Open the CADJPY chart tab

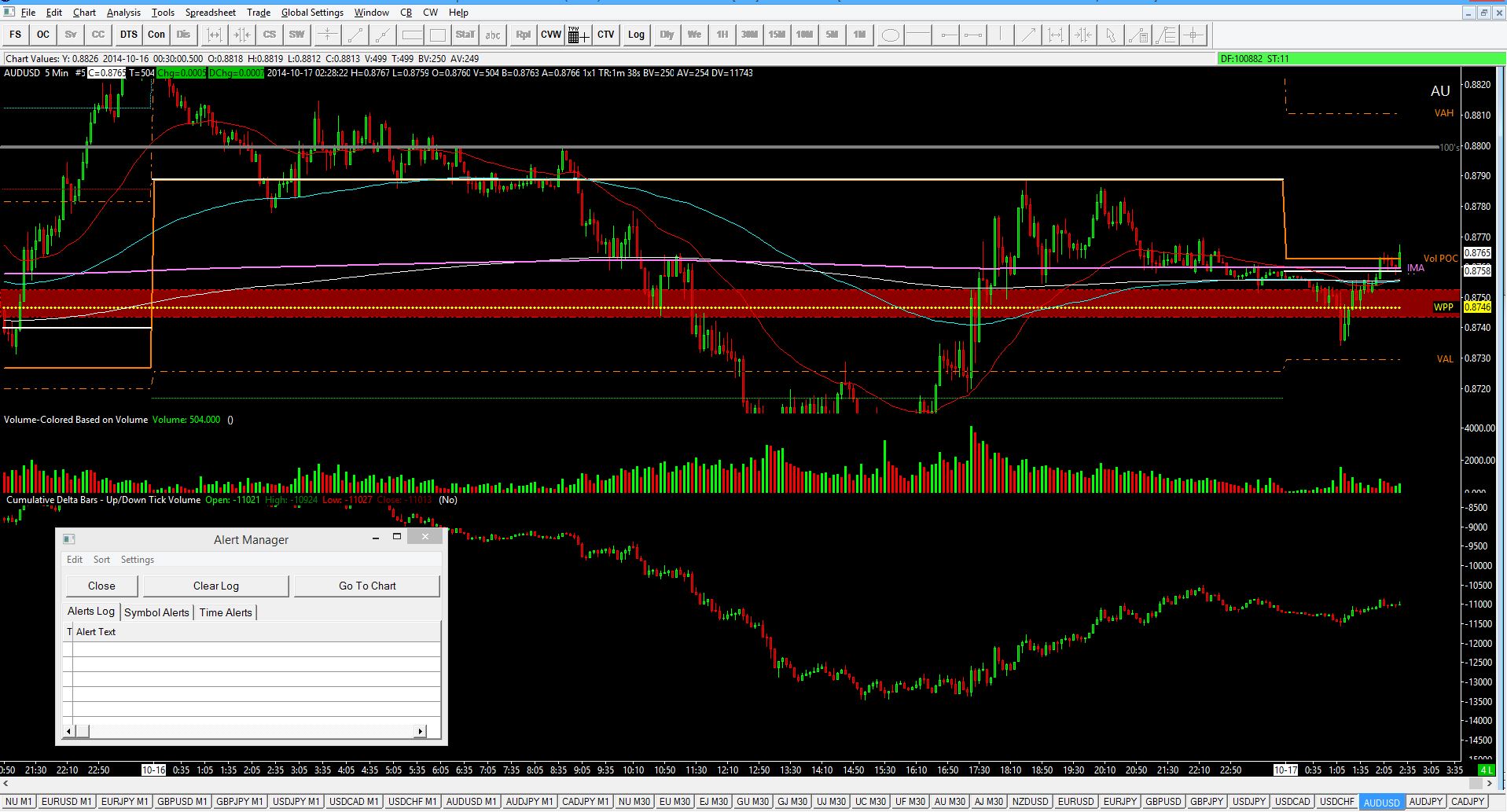1467,802
